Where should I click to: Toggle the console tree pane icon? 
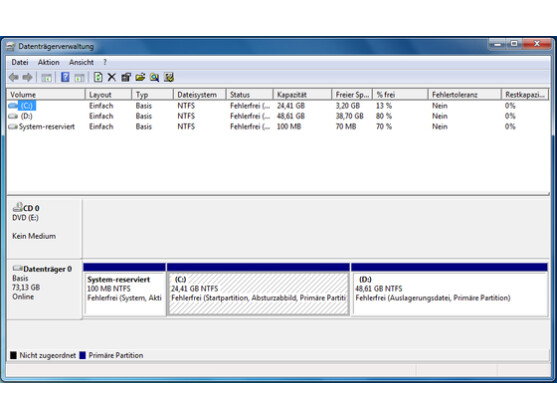pos(47,77)
